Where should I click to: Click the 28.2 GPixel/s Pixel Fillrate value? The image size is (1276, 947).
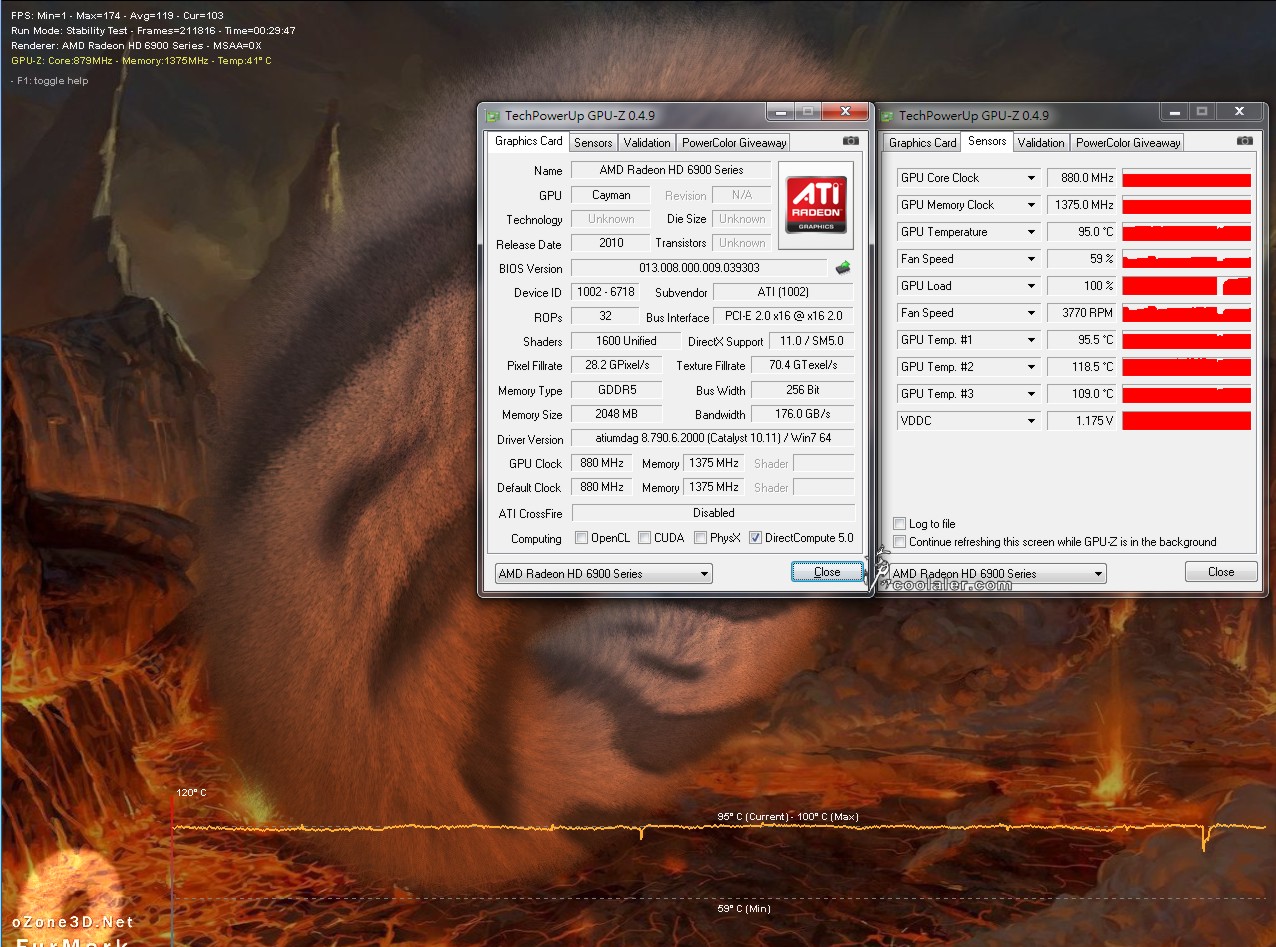point(617,366)
